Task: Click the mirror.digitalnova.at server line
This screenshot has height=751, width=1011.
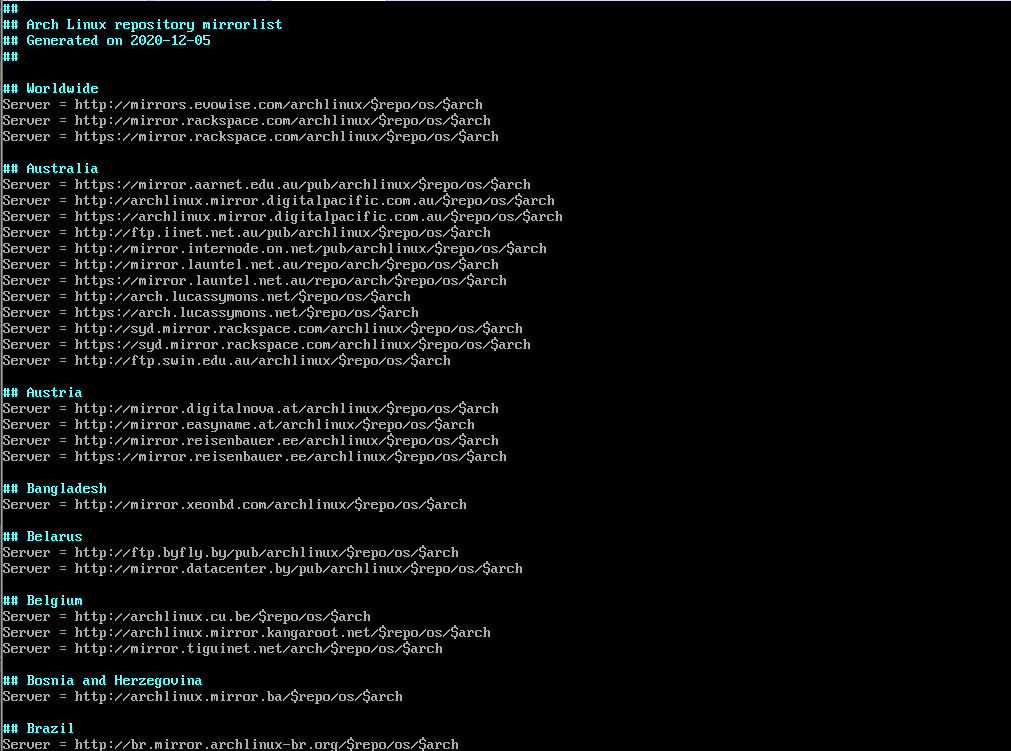Action: [250, 409]
